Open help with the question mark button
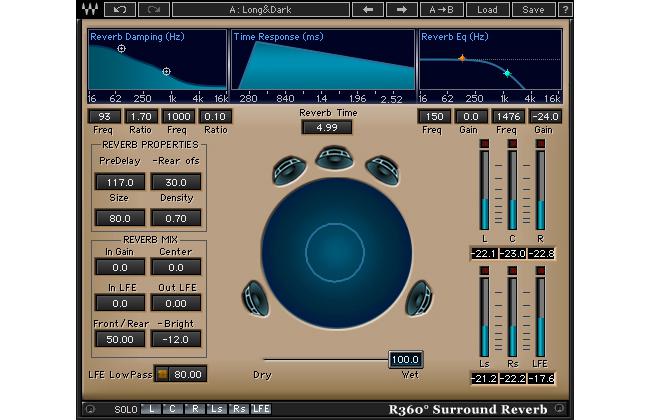 pyautogui.click(x=565, y=10)
